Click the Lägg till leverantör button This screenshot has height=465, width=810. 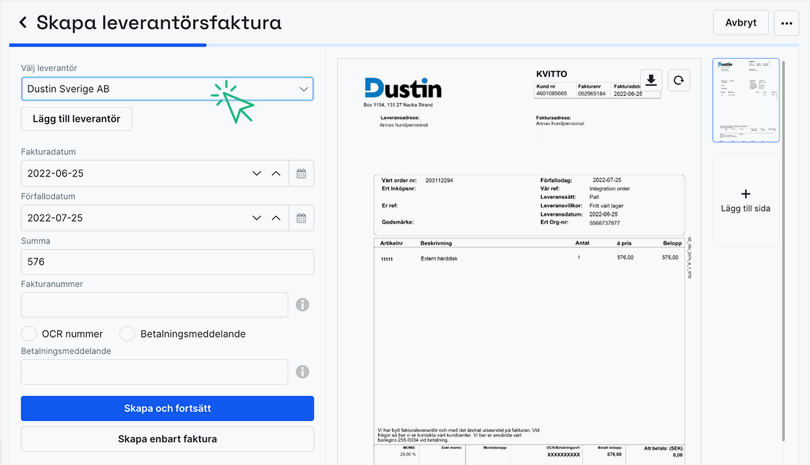coord(76,119)
